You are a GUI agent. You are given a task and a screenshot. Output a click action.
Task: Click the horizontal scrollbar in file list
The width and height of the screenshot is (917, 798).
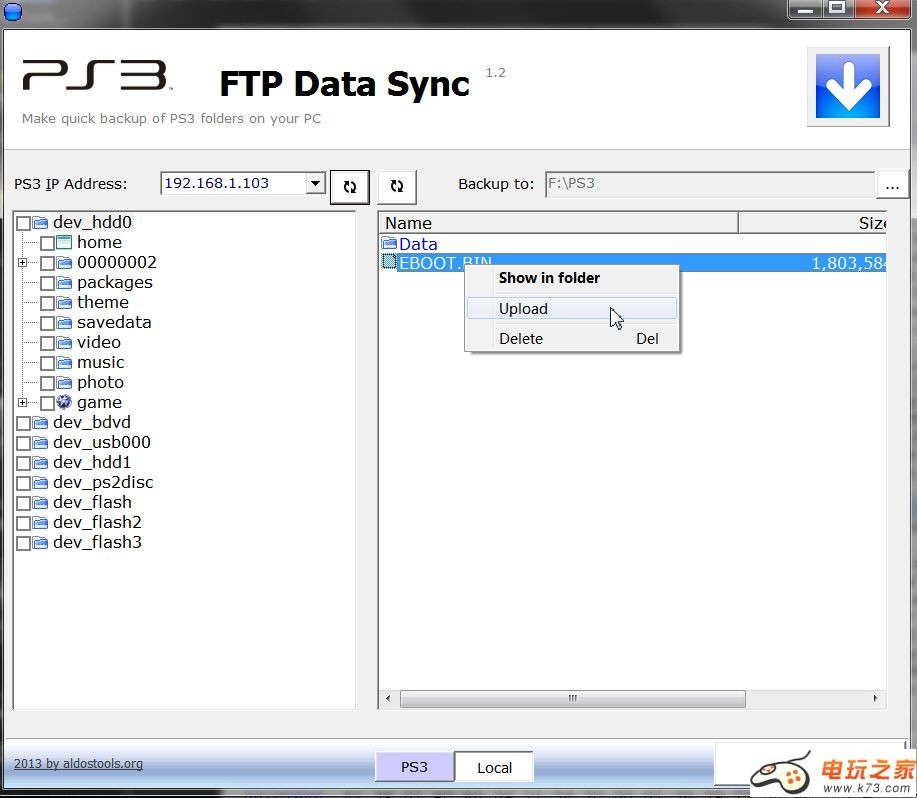pyautogui.click(x=573, y=698)
